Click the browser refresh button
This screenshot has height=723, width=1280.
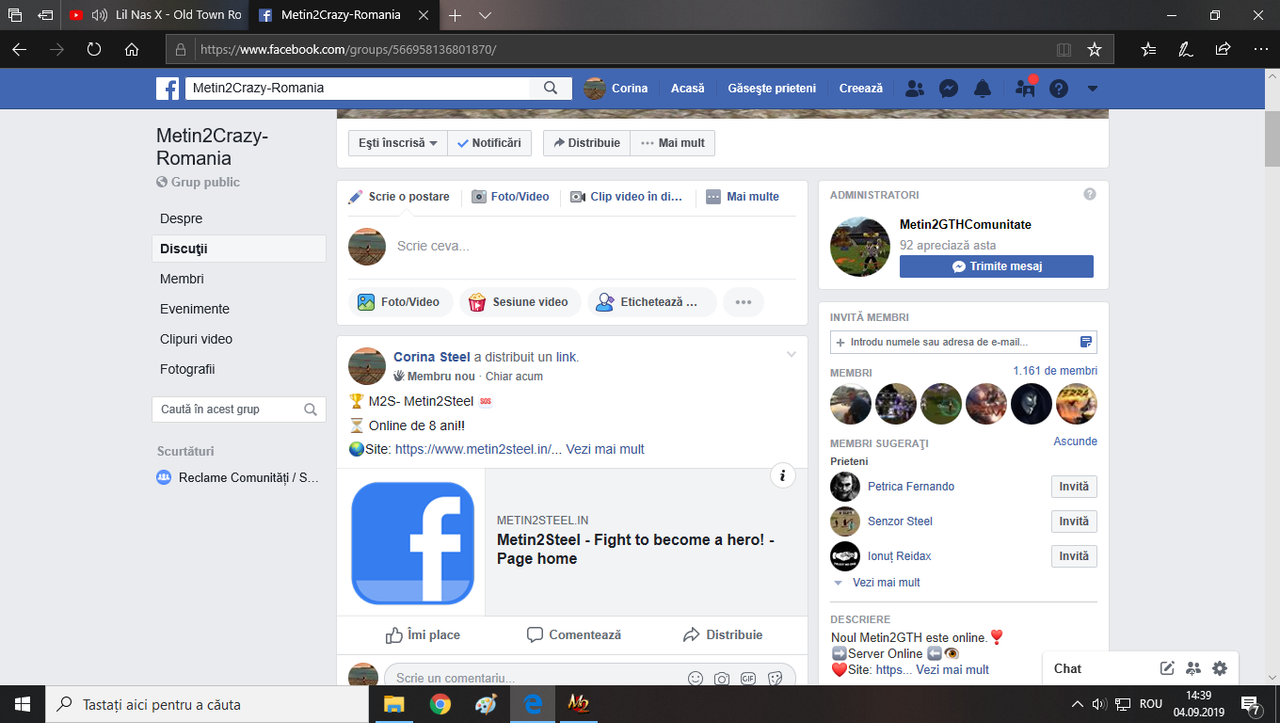(x=94, y=49)
